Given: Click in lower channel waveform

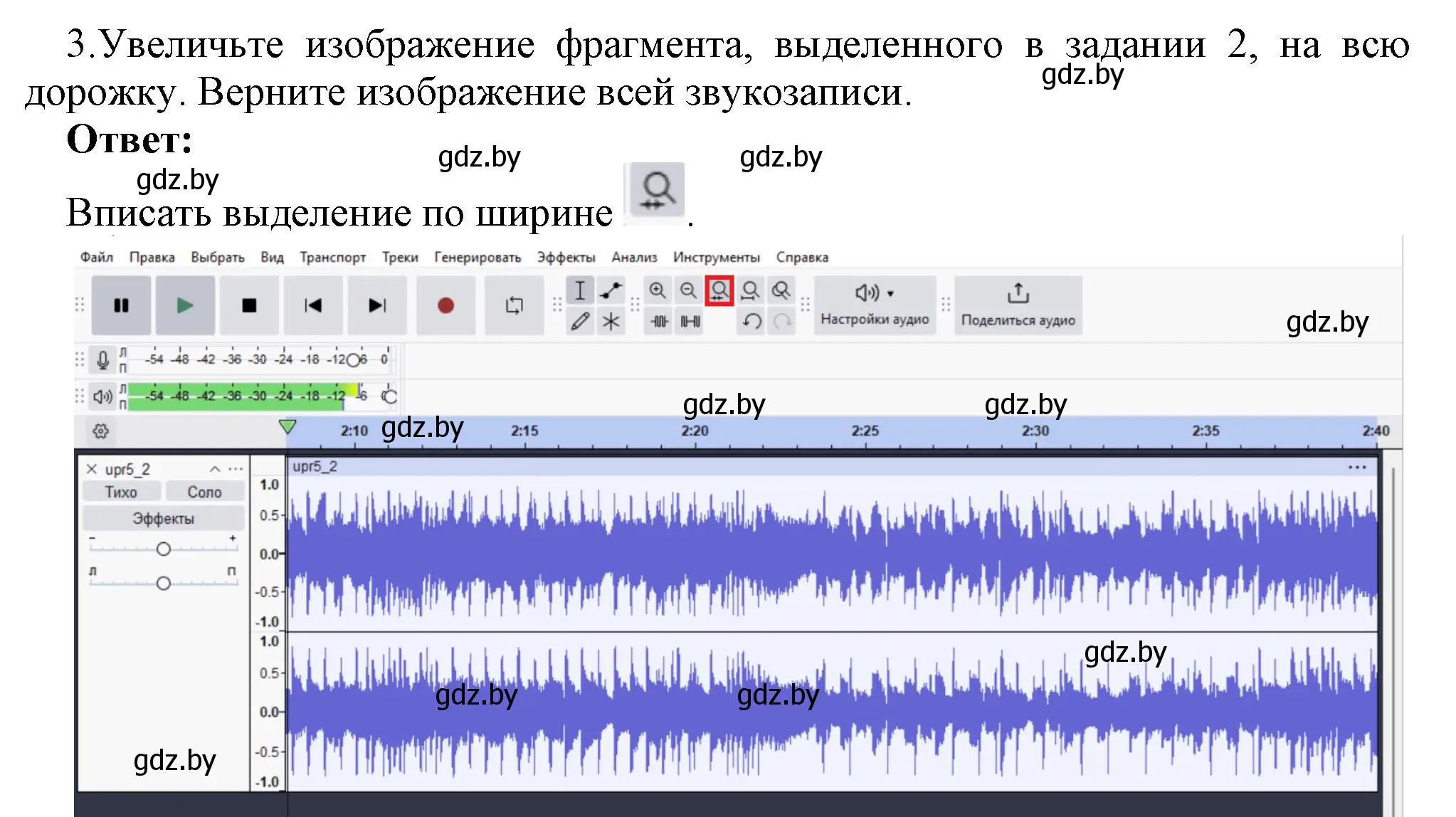Looking at the screenshot, I should pos(832,712).
